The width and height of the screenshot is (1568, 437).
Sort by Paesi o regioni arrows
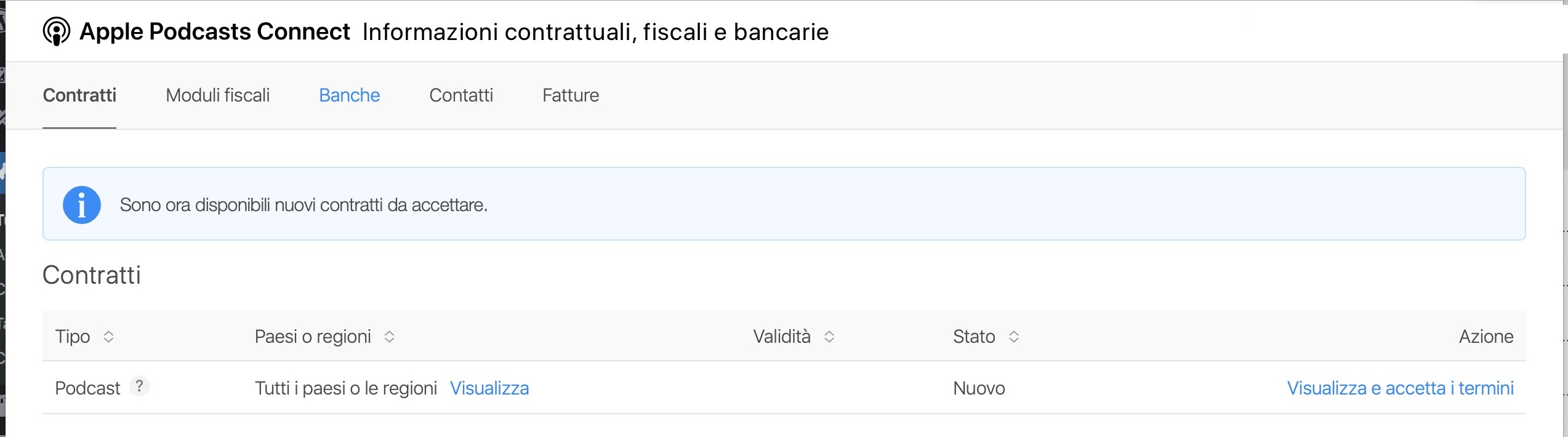[389, 337]
